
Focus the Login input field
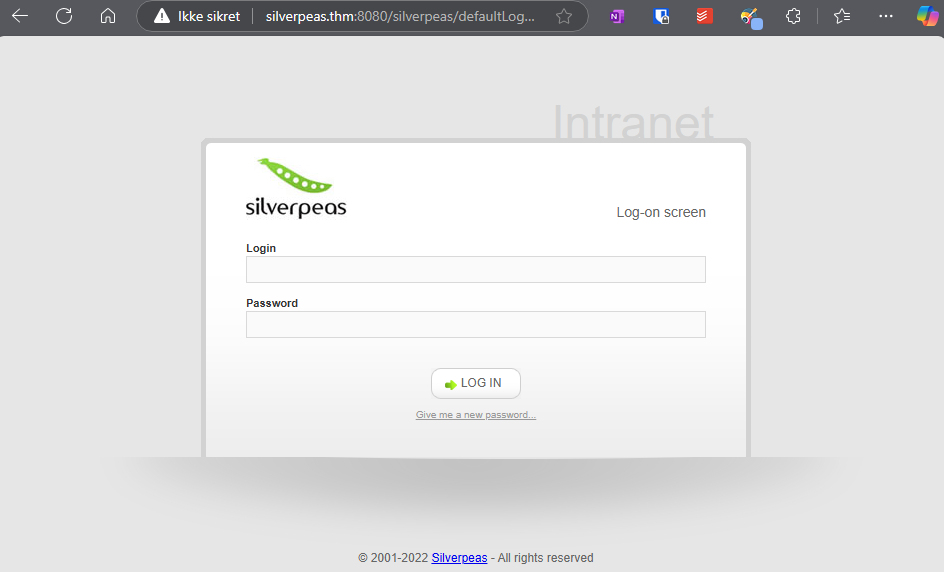(x=476, y=270)
